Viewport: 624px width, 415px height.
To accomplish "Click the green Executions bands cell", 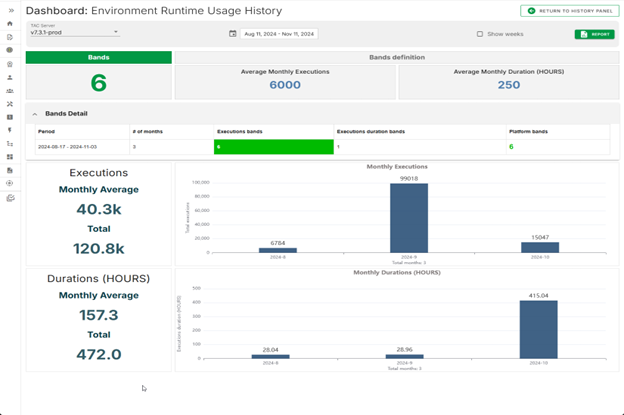I will [272, 147].
